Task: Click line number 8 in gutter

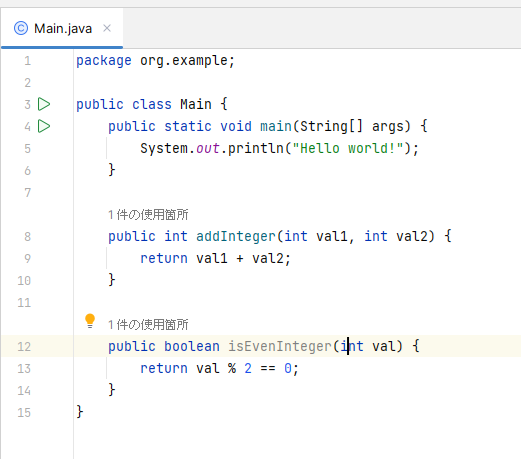Action: [27, 237]
